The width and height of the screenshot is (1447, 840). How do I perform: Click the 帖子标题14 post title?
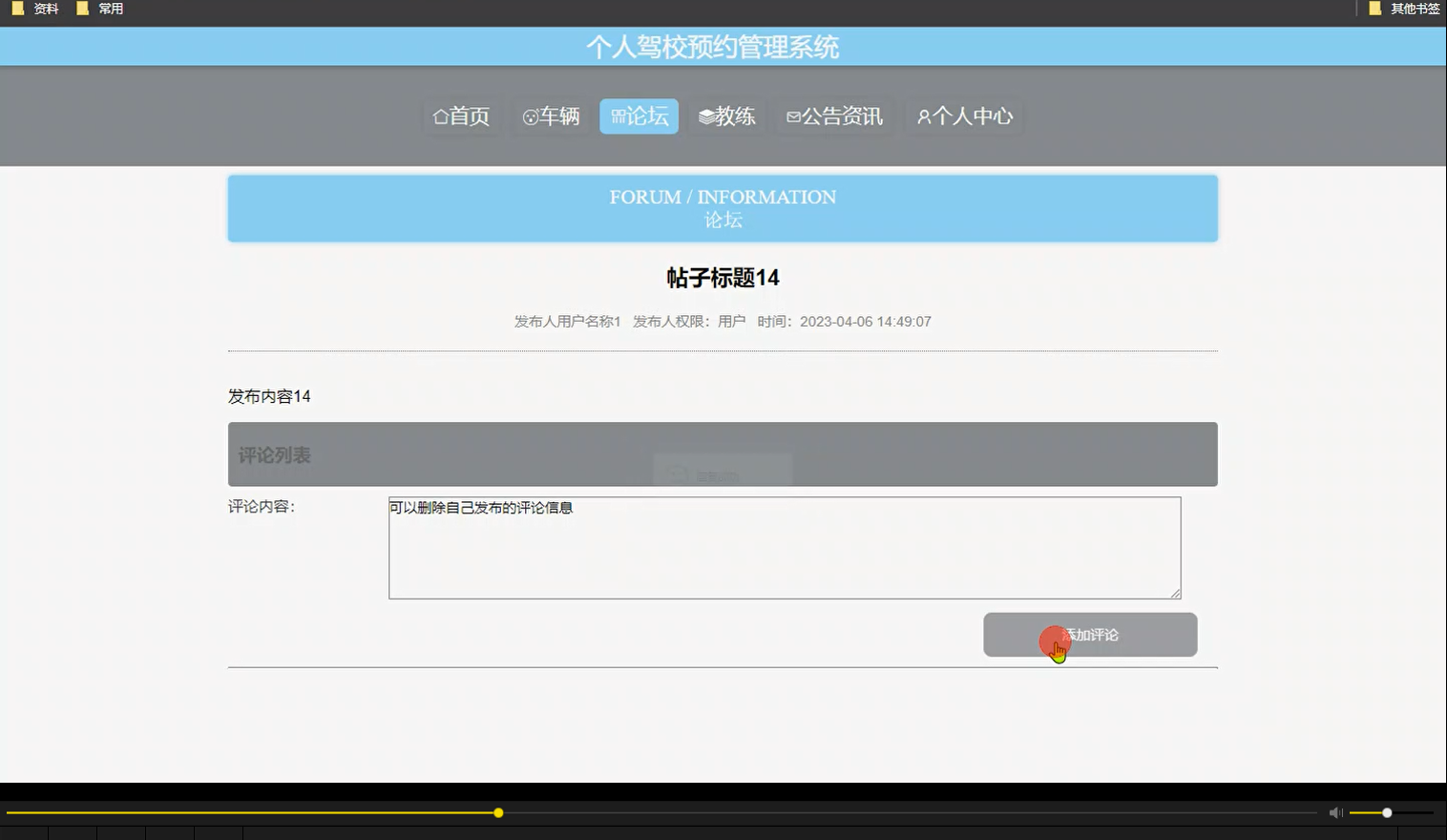pos(722,278)
